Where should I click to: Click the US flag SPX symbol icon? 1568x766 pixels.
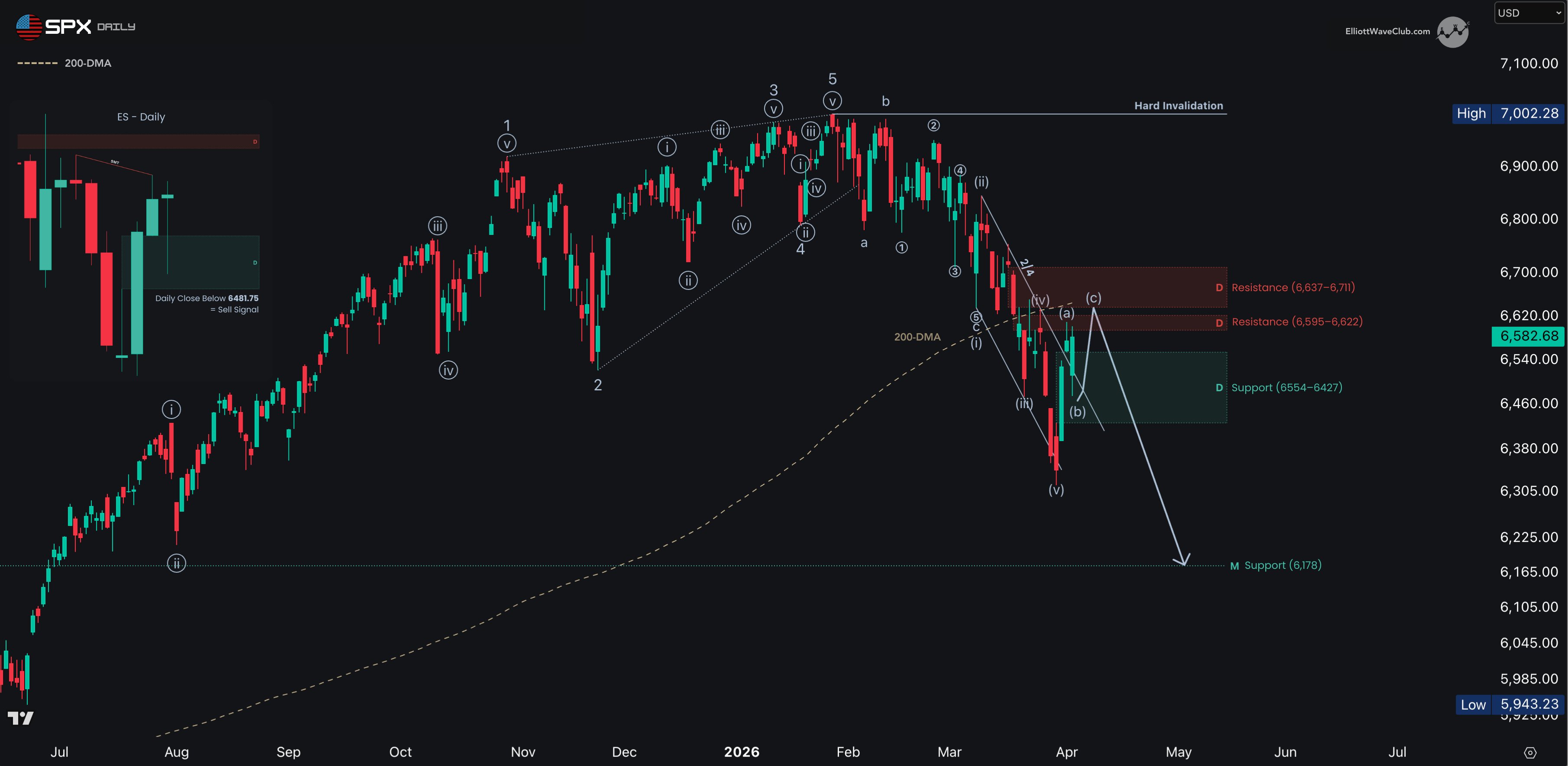click(28, 27)
